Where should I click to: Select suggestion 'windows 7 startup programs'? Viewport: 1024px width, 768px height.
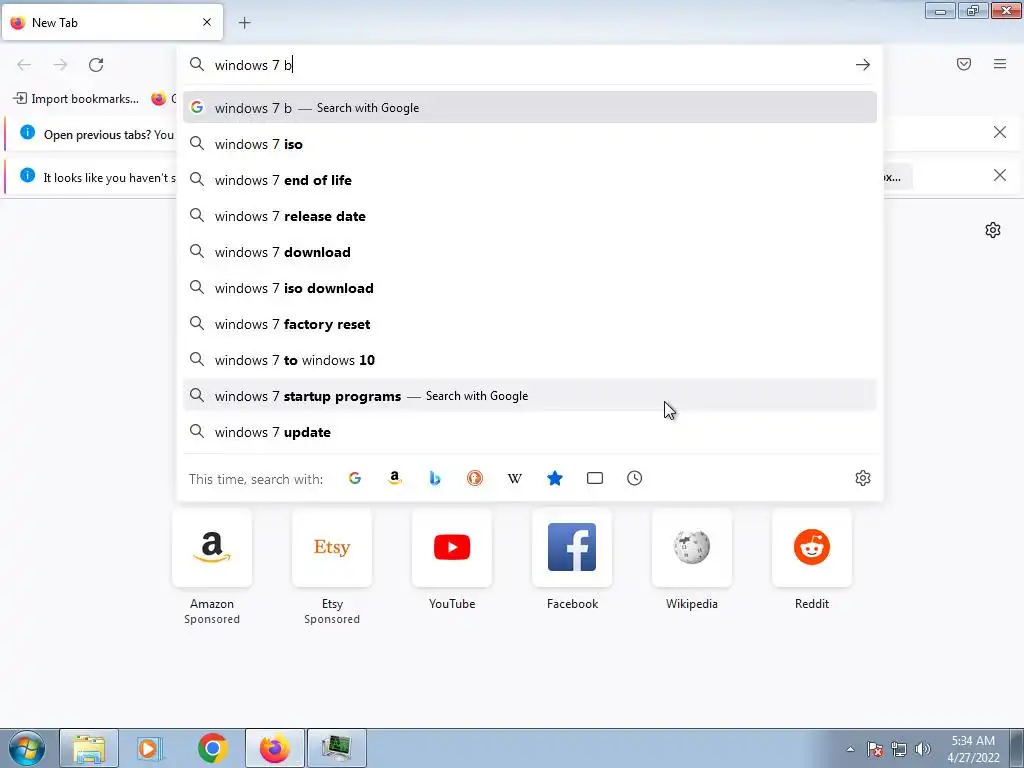point(530,396)
